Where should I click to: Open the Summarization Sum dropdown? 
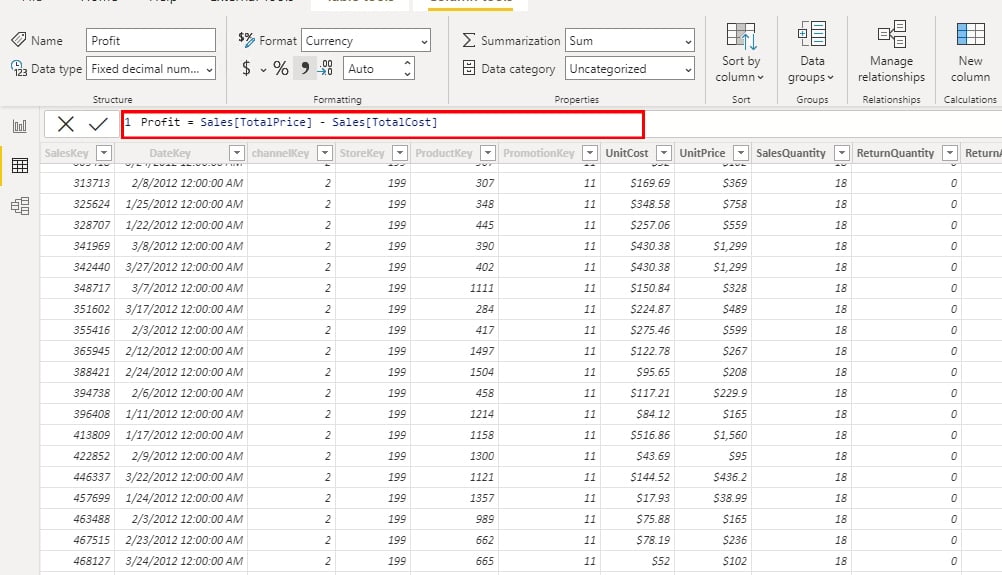(x=629, y=40)
